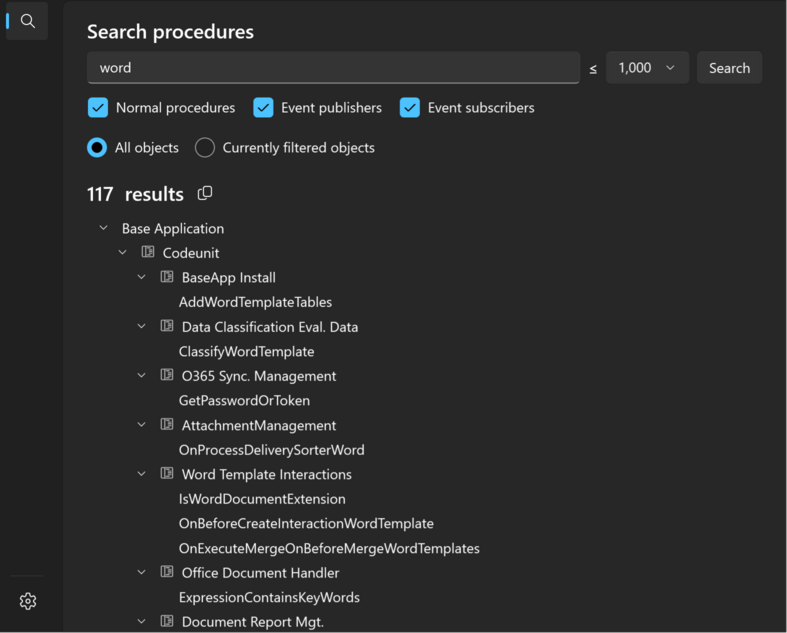Collapse the Office Document Handler node
The image size is (787, 633).
(142, 572)
